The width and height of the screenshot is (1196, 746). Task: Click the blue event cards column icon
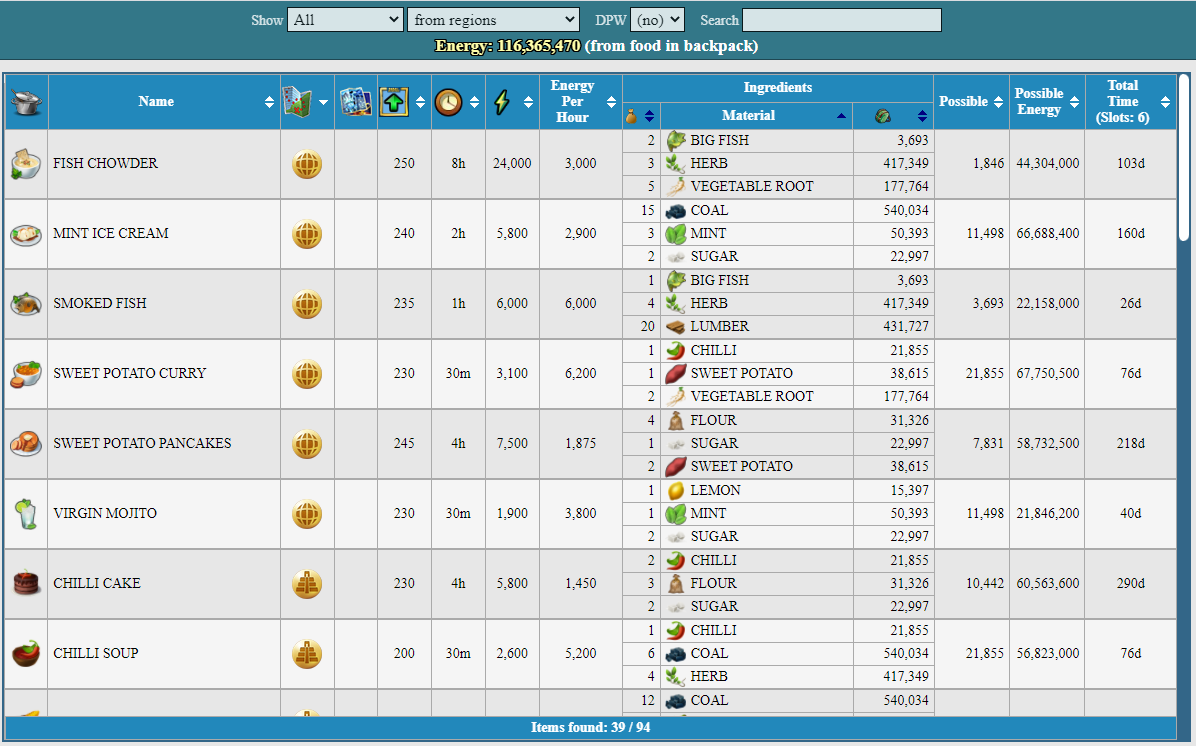pos(355,101)
